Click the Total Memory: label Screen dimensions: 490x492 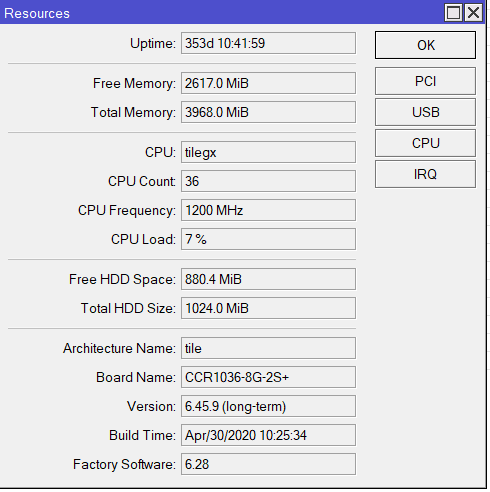pyautogui.click(x=133, y=112)
